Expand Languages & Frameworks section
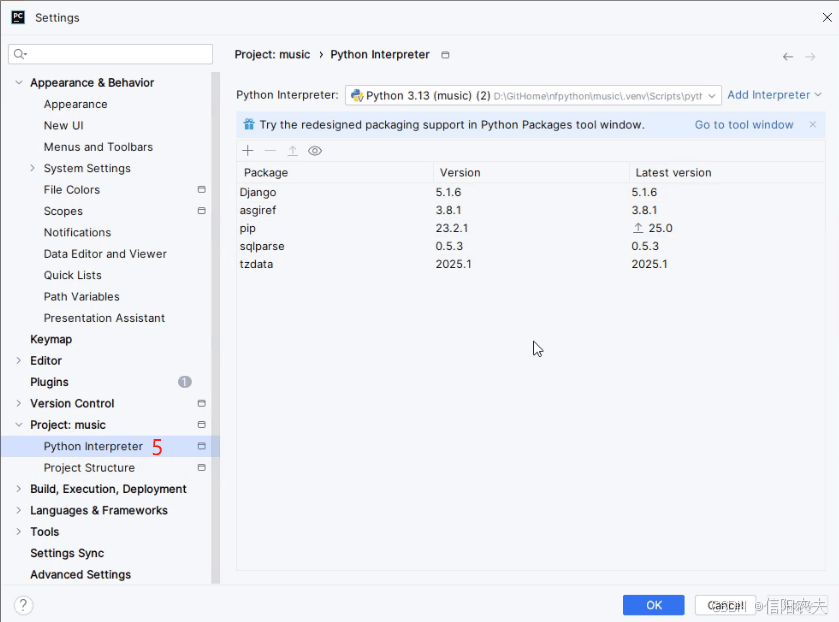Screen dimensions: 839x622 19,511
